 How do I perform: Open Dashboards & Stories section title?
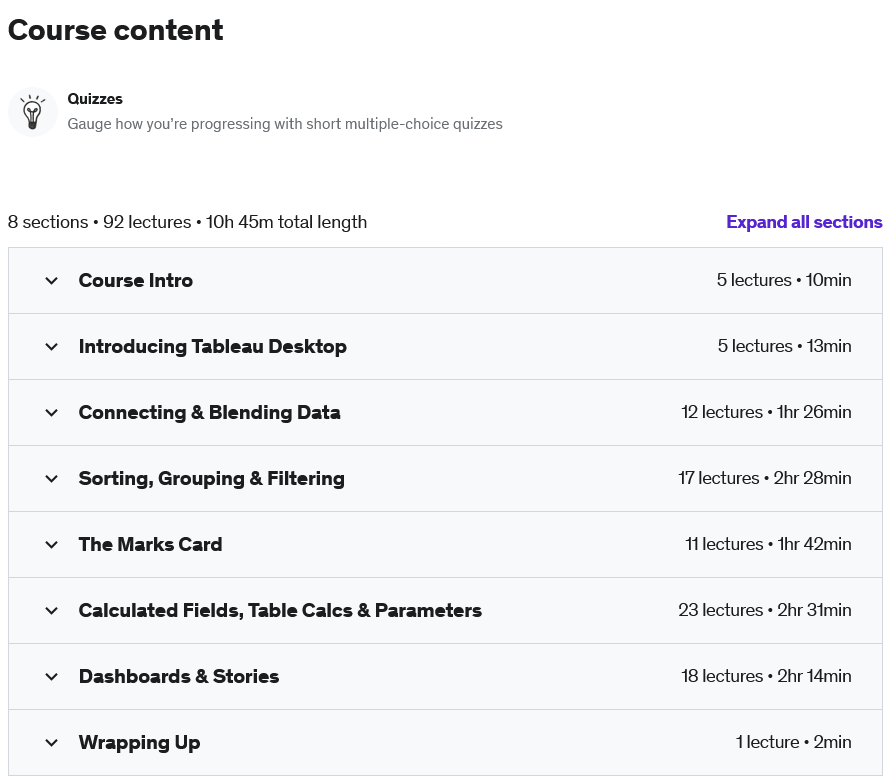tap(179, 677)
